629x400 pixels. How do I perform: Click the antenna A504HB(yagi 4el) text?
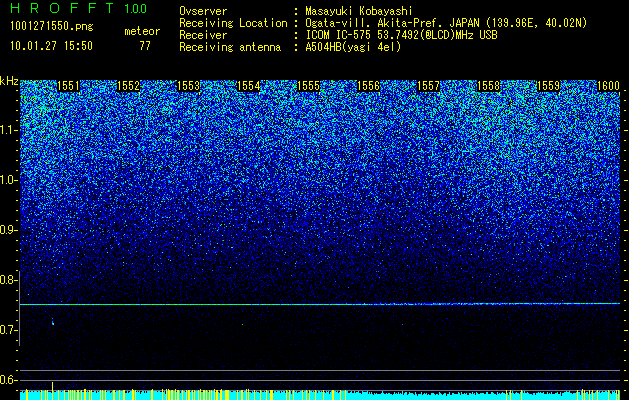tap(353, 47)
